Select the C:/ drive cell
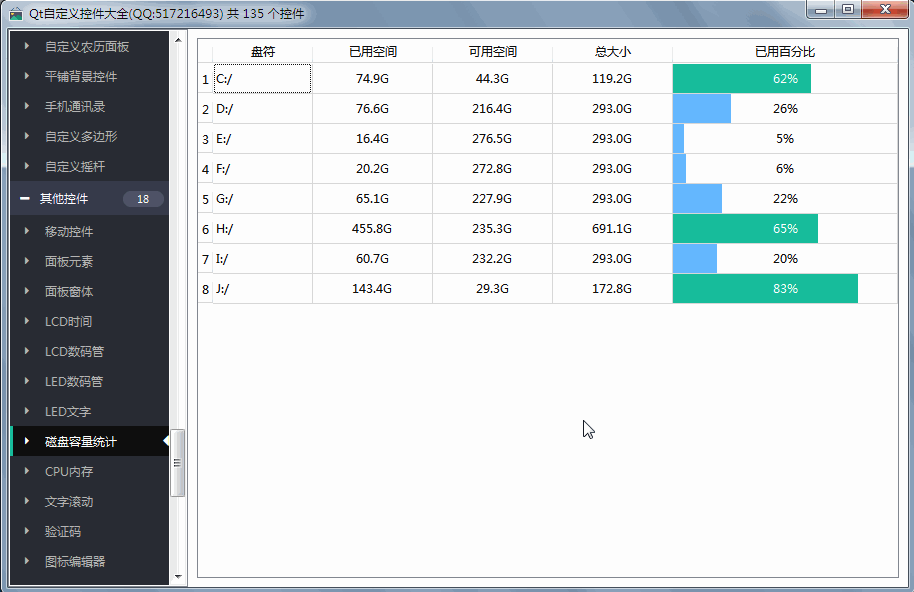Screen dimensions: 914x592 (x=262, y=79)
